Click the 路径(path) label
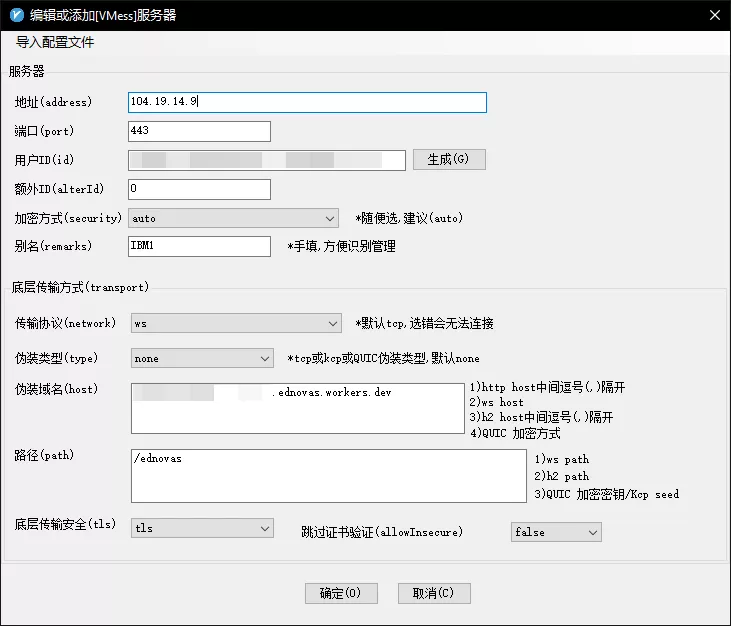Image resolution: width=731 pixels, height=626 pixels. (x=44, y=455)
